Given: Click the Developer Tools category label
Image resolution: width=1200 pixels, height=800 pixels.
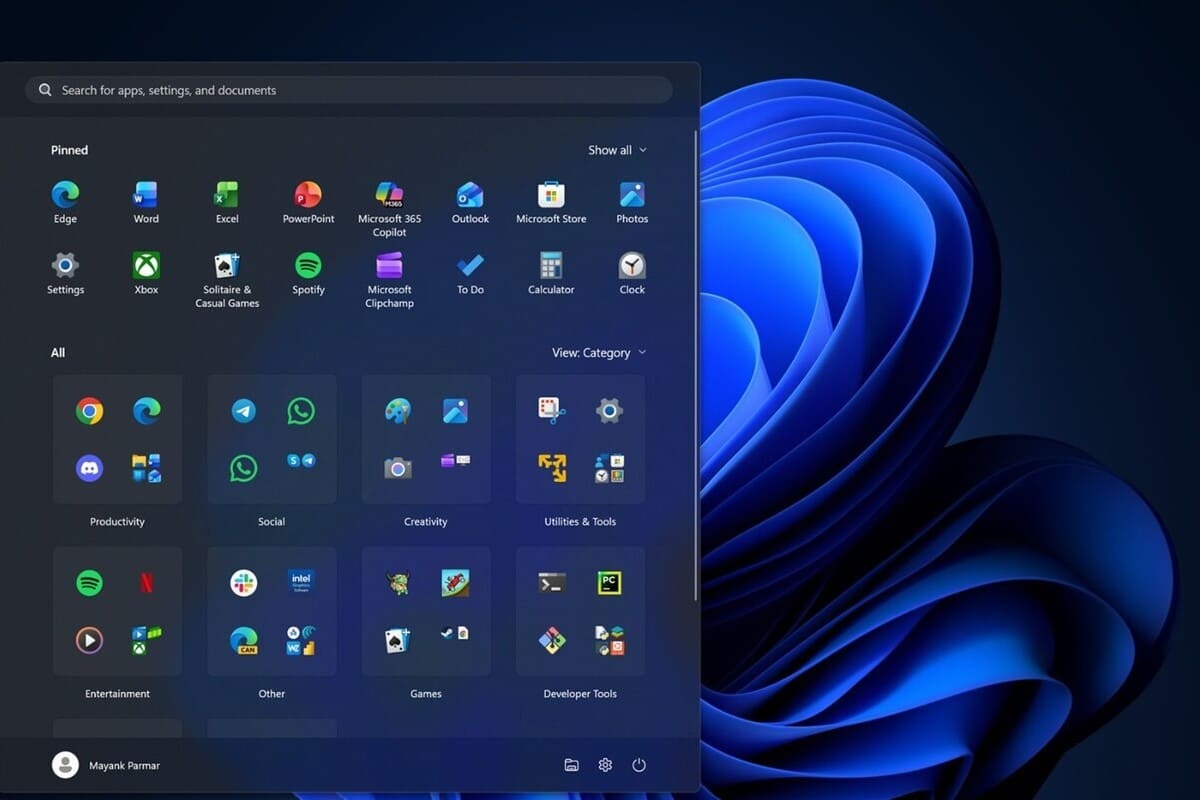Looking at the screenshot, I should pos(580,694).
